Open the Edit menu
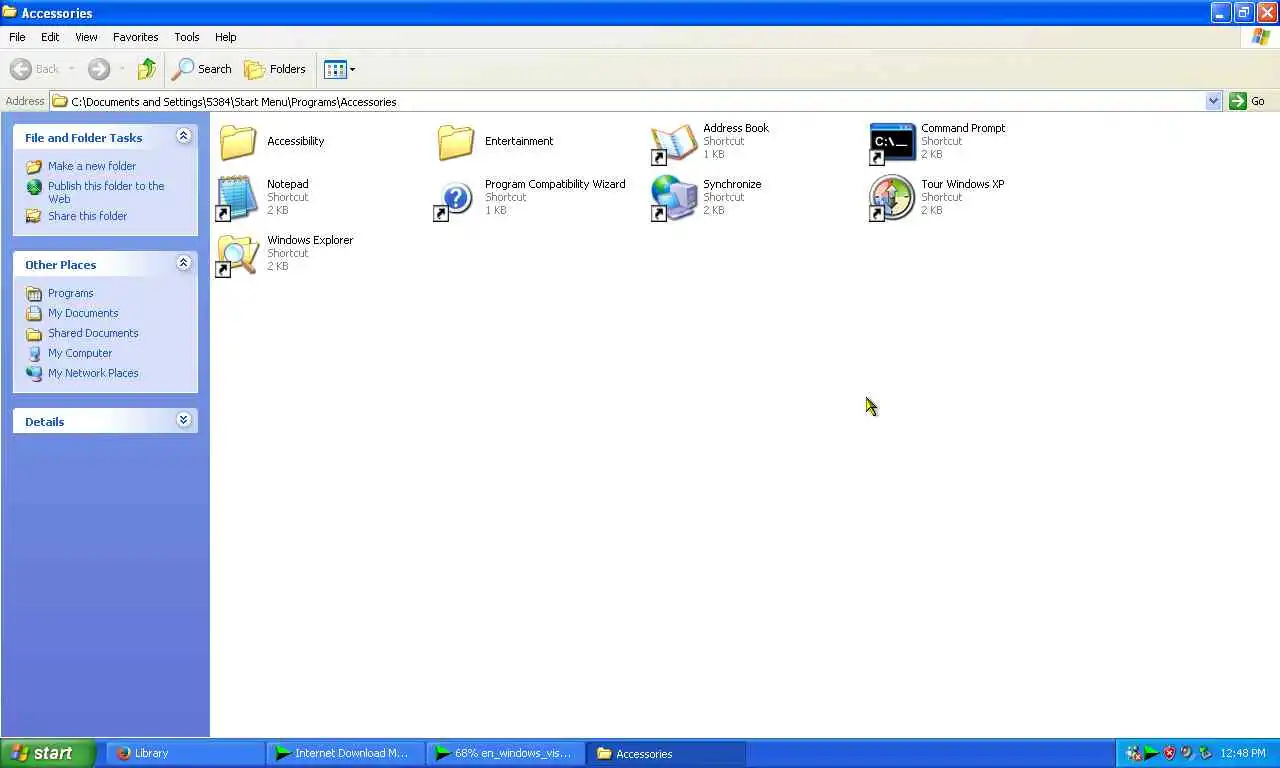This screenshot has width=1280, height=768. [x=50, y=37]
